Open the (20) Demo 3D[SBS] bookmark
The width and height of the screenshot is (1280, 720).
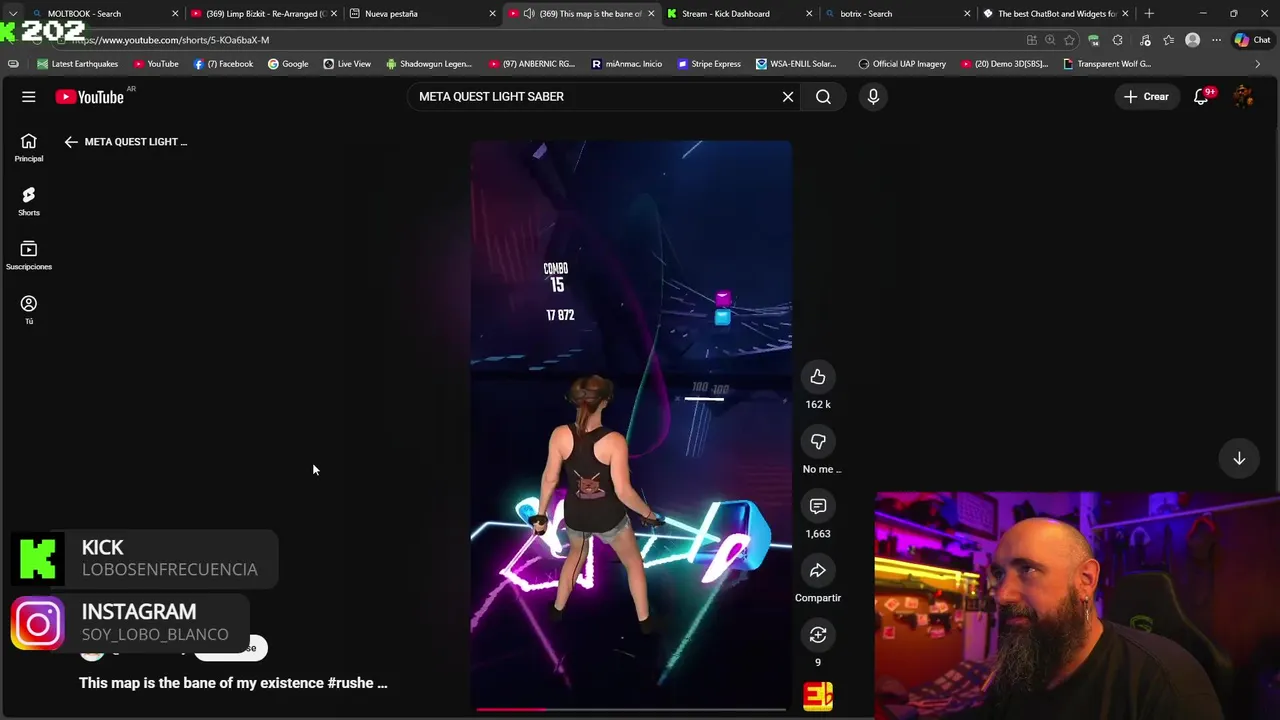pos(1004,64)
